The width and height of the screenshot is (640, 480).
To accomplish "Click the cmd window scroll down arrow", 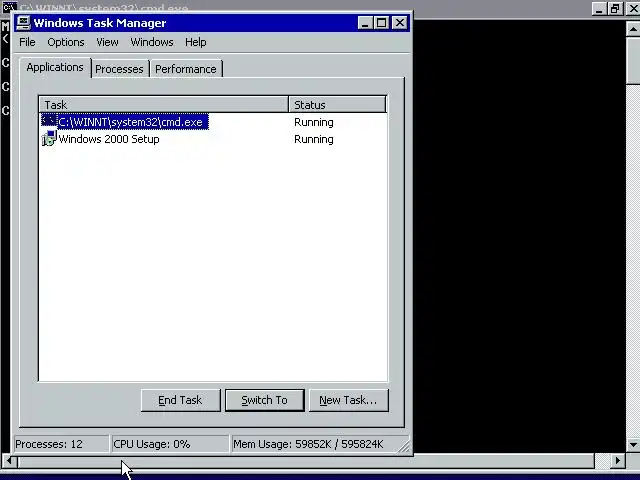I will pyautogui.click(x=633, y=445).
